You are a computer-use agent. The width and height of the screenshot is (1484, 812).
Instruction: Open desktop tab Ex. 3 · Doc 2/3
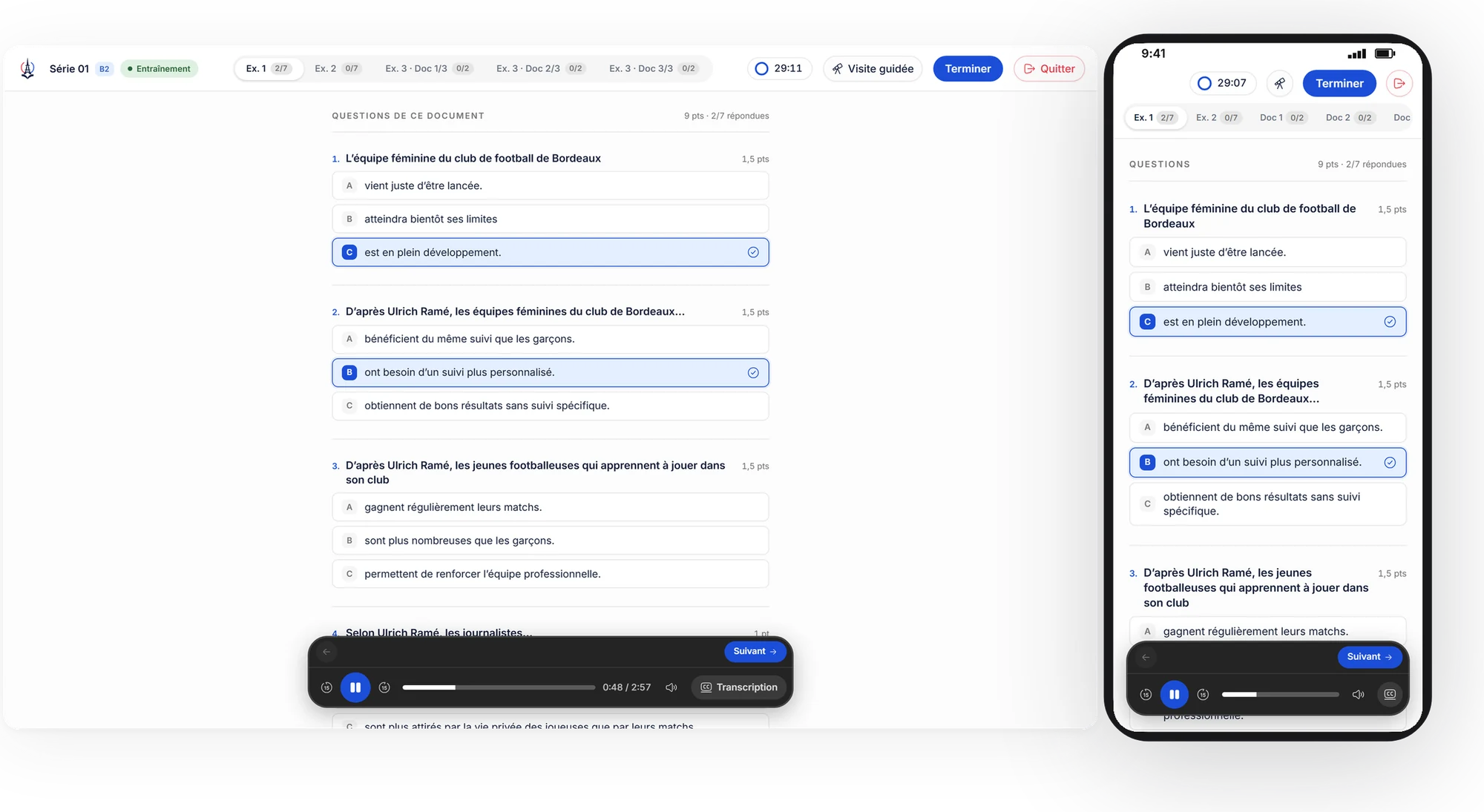[x=540, y=68]
